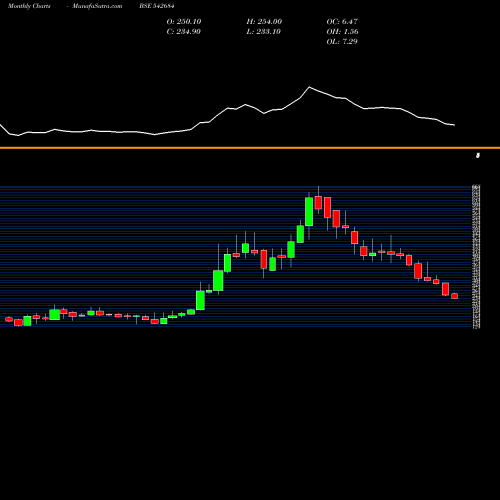Image resolution: width=500 pixels, height=500 pixels.
Task: Click the tallest green candlestick near the chart top
Action: click(x=309, y=212)
